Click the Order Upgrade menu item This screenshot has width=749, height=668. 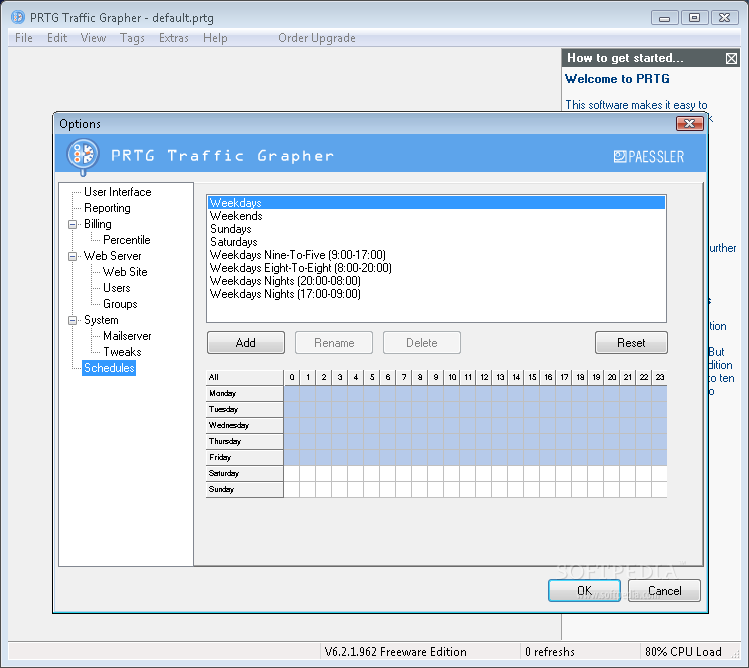pos(317,38)
